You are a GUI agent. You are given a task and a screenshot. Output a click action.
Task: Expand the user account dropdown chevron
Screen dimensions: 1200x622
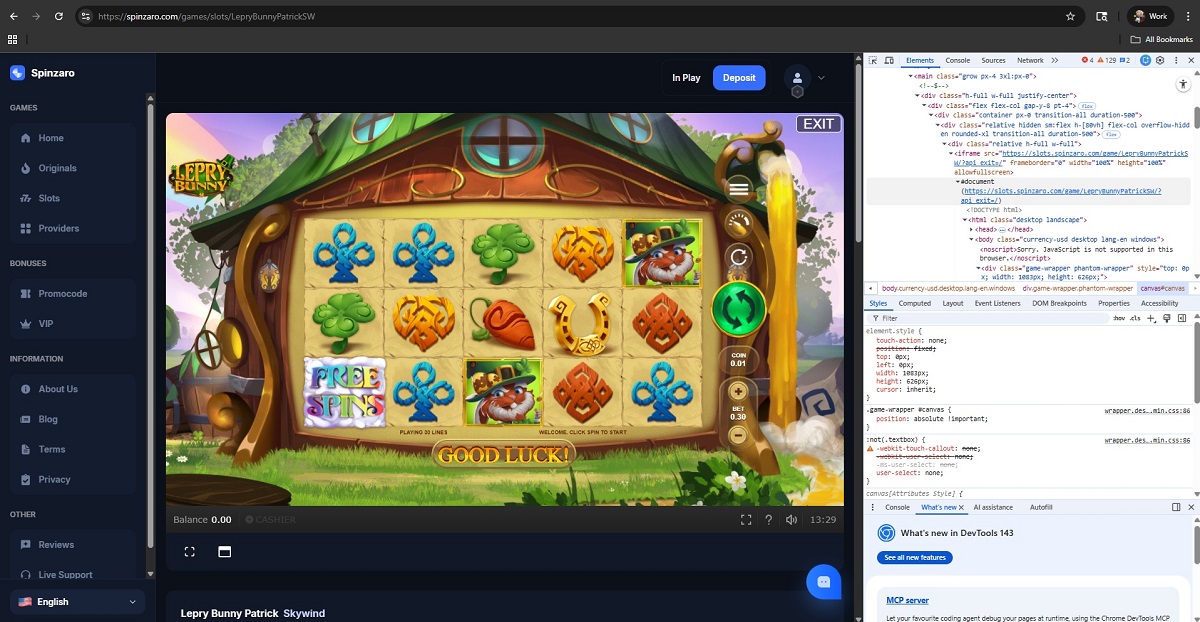click(x=822, y=78)
